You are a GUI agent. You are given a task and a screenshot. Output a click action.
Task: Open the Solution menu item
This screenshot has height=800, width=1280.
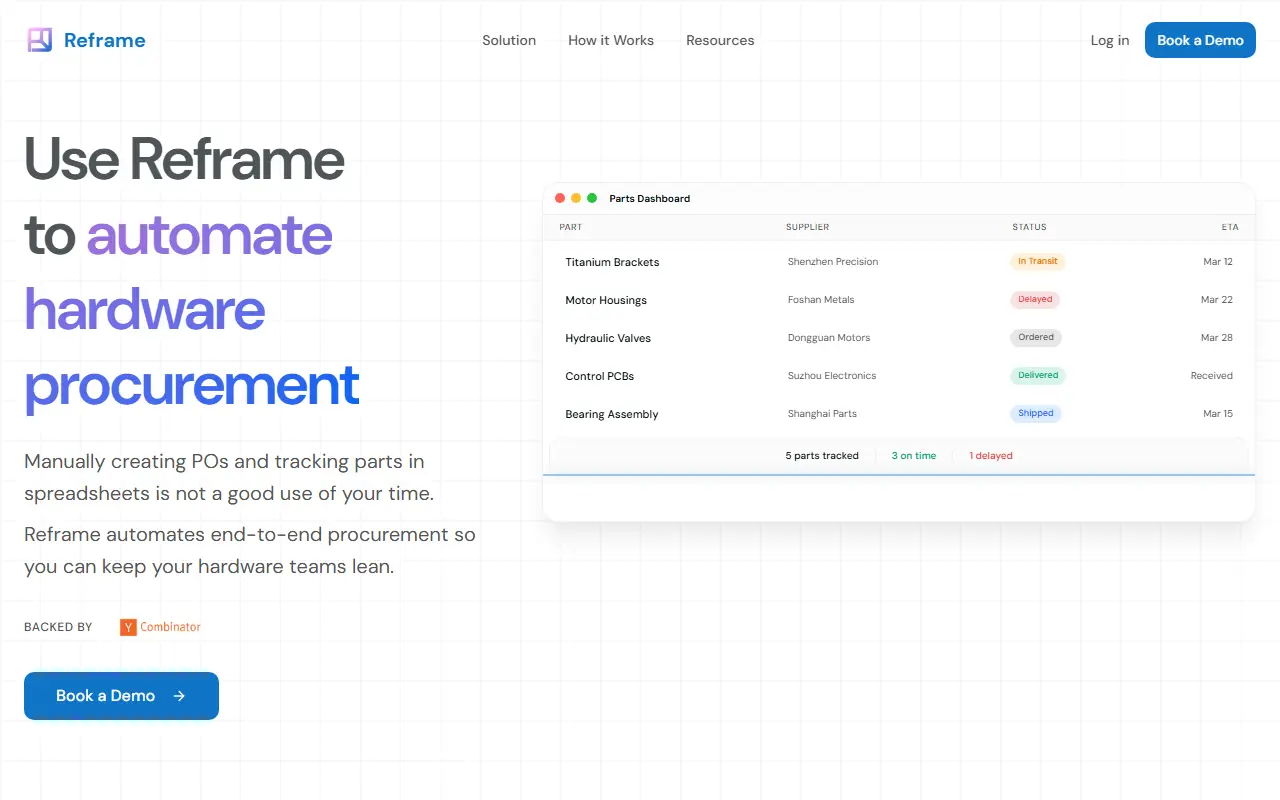(x=509, y=40)
